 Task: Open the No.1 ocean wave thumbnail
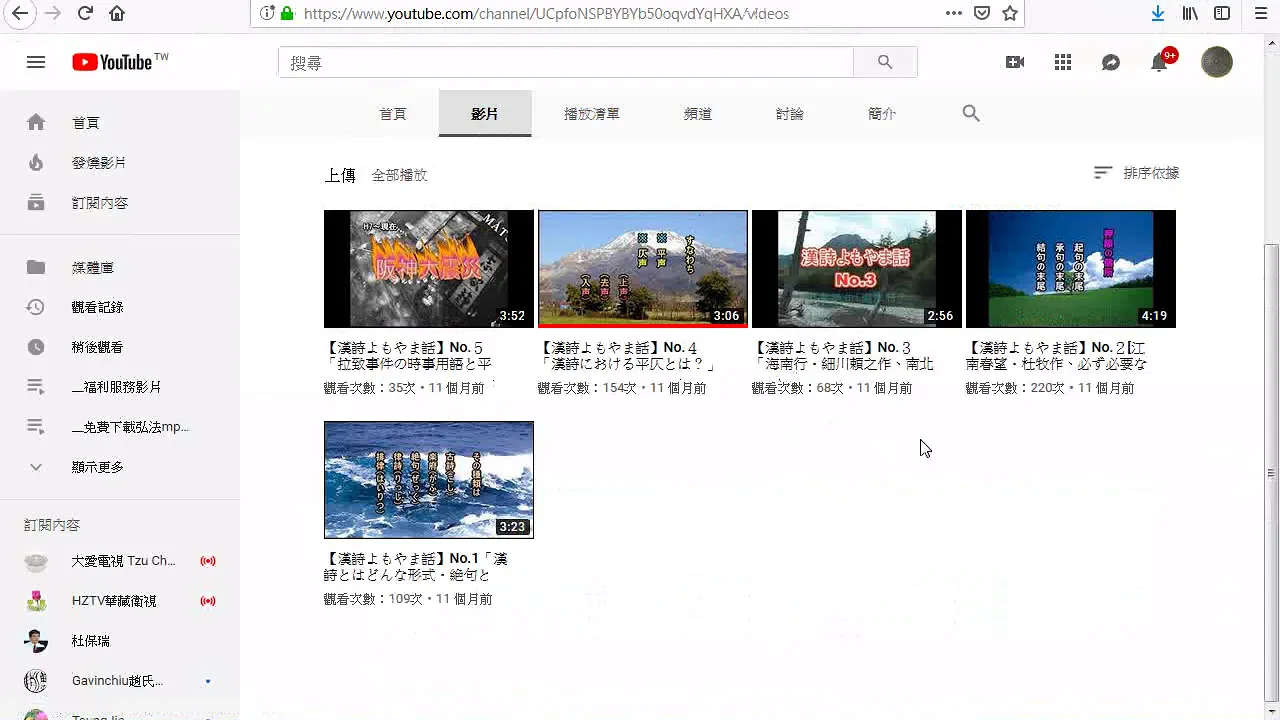click(429, 480)
